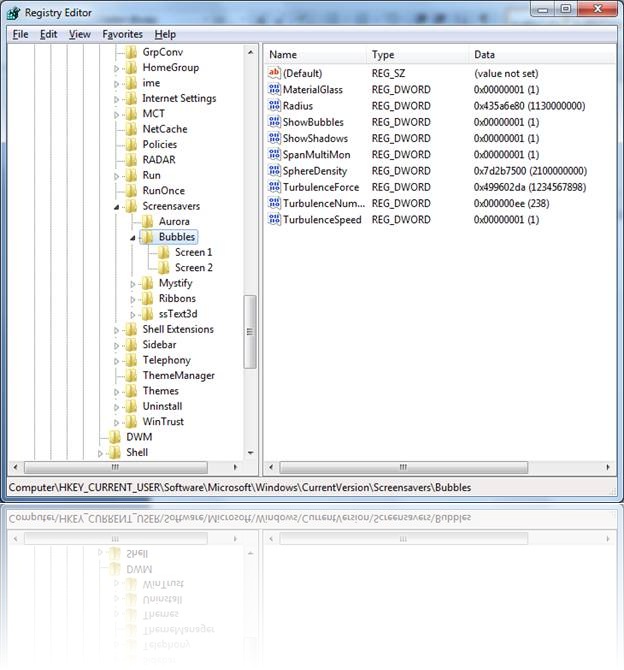Click the Mystify folder icon
This screenshot has width=624, height=670.
coord(147,283)
